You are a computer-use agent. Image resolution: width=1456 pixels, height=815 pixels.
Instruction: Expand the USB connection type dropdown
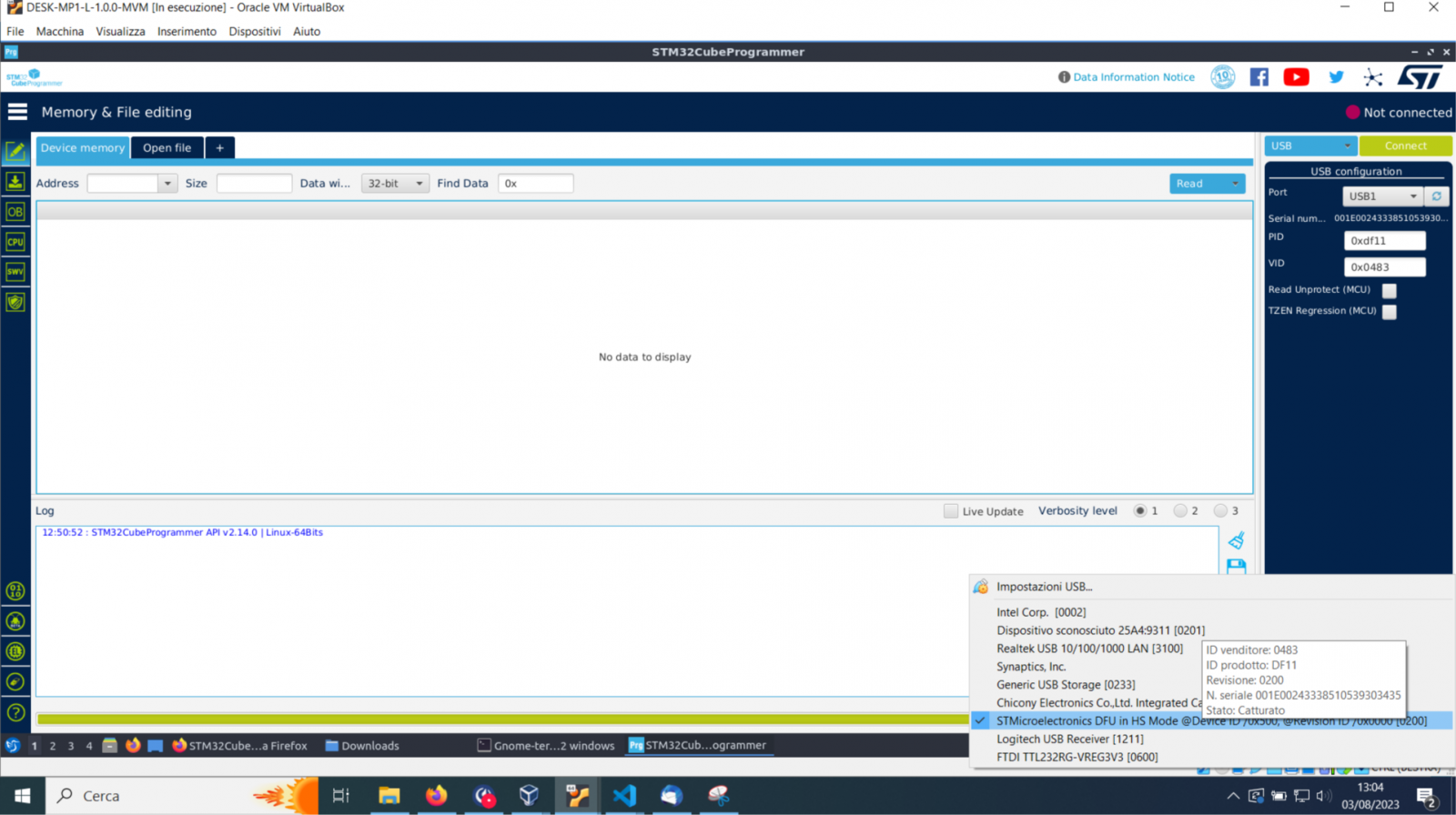[1310, 146]
